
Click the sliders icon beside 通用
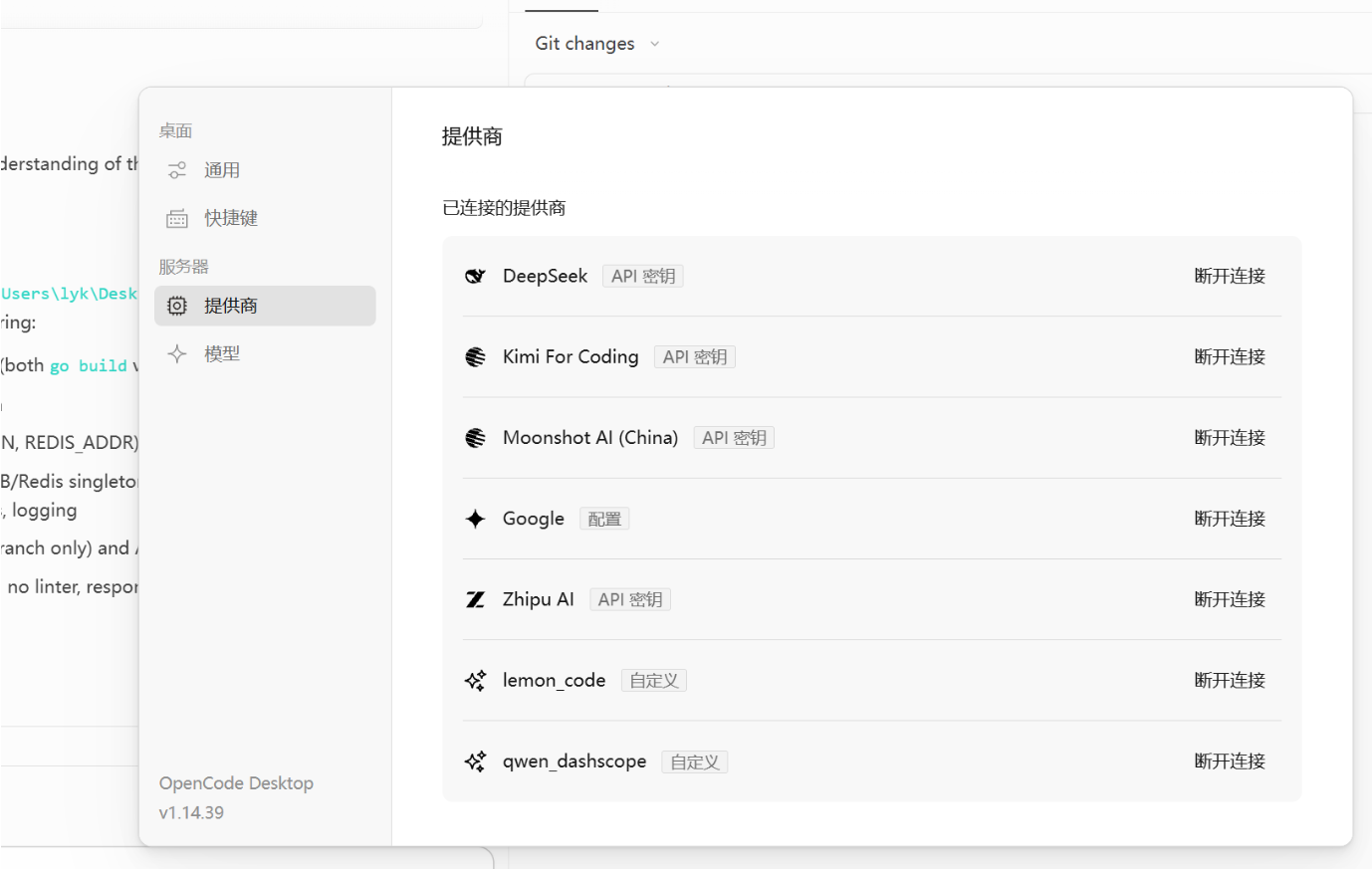point(177,170)
